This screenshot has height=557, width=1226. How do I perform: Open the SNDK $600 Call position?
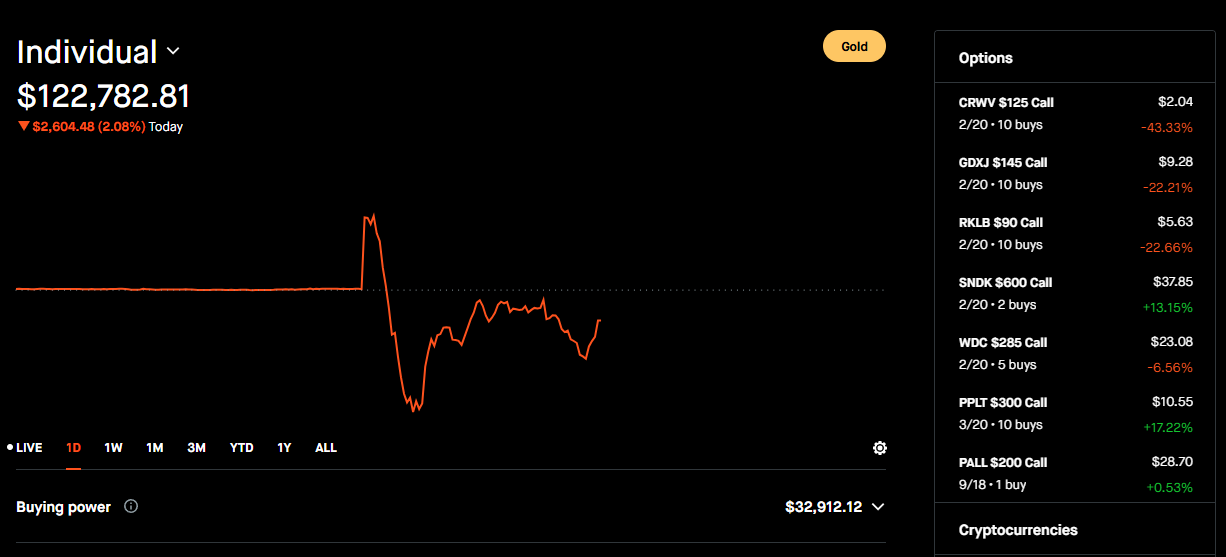coord(1075,293)
